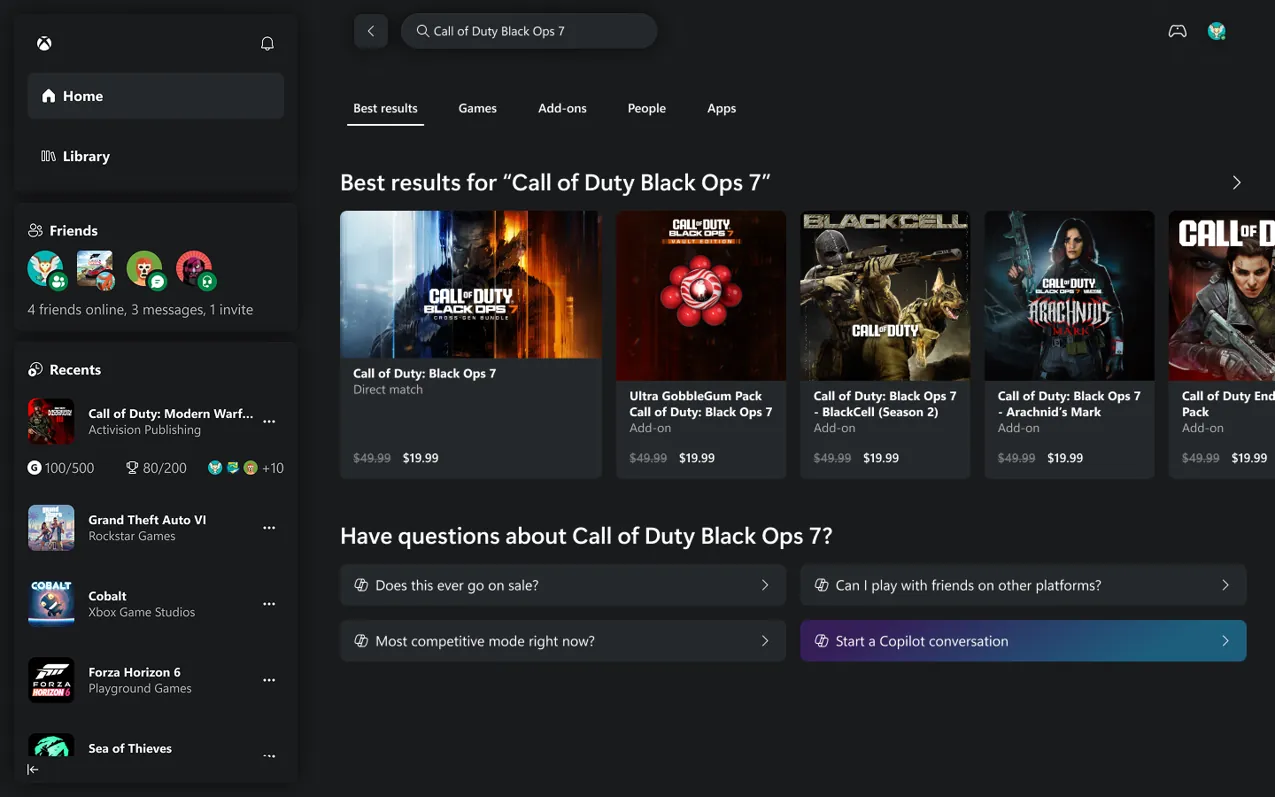Click the back arrow button

tap(371, 31)
